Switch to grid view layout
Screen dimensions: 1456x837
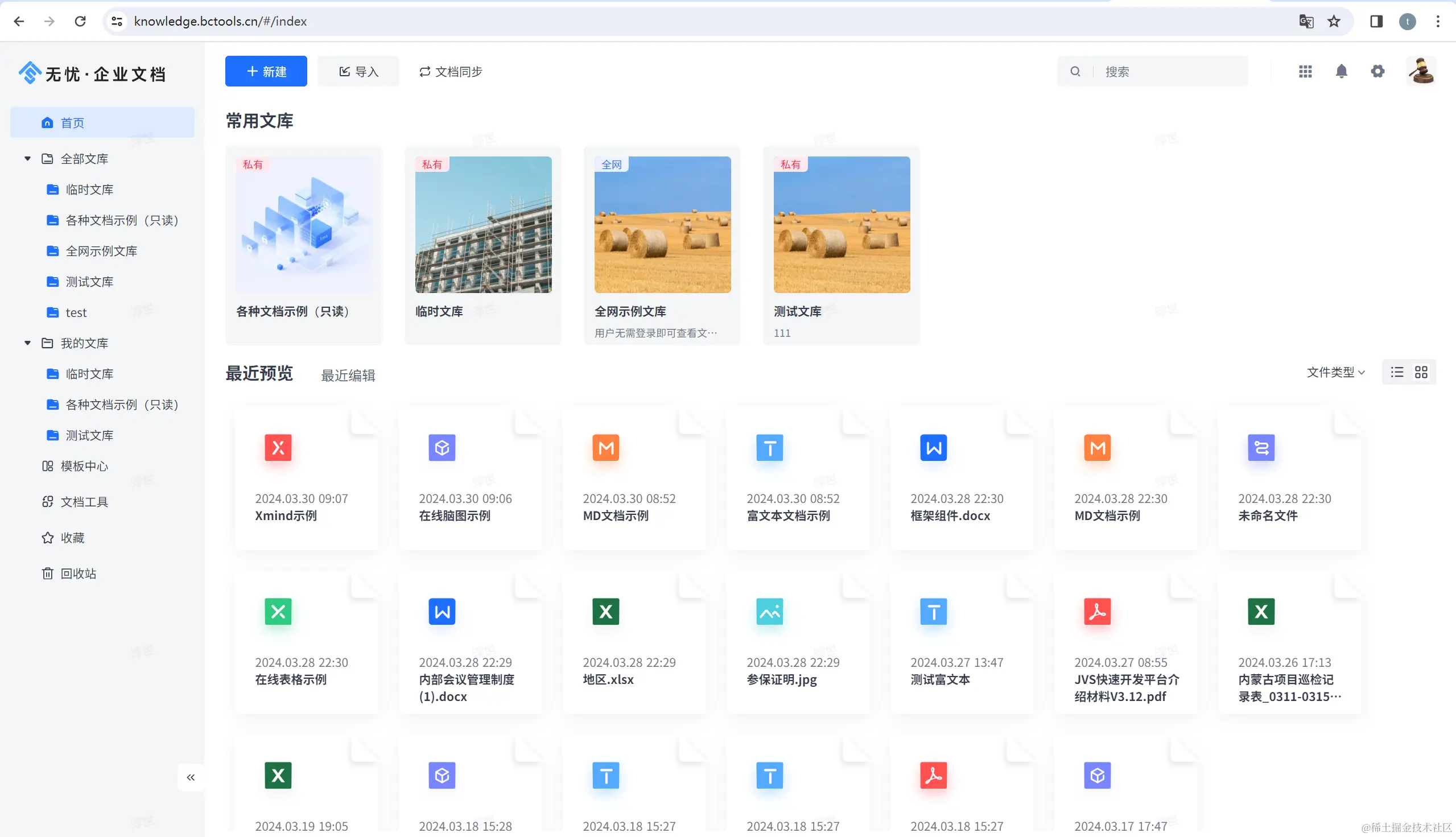1421,372
